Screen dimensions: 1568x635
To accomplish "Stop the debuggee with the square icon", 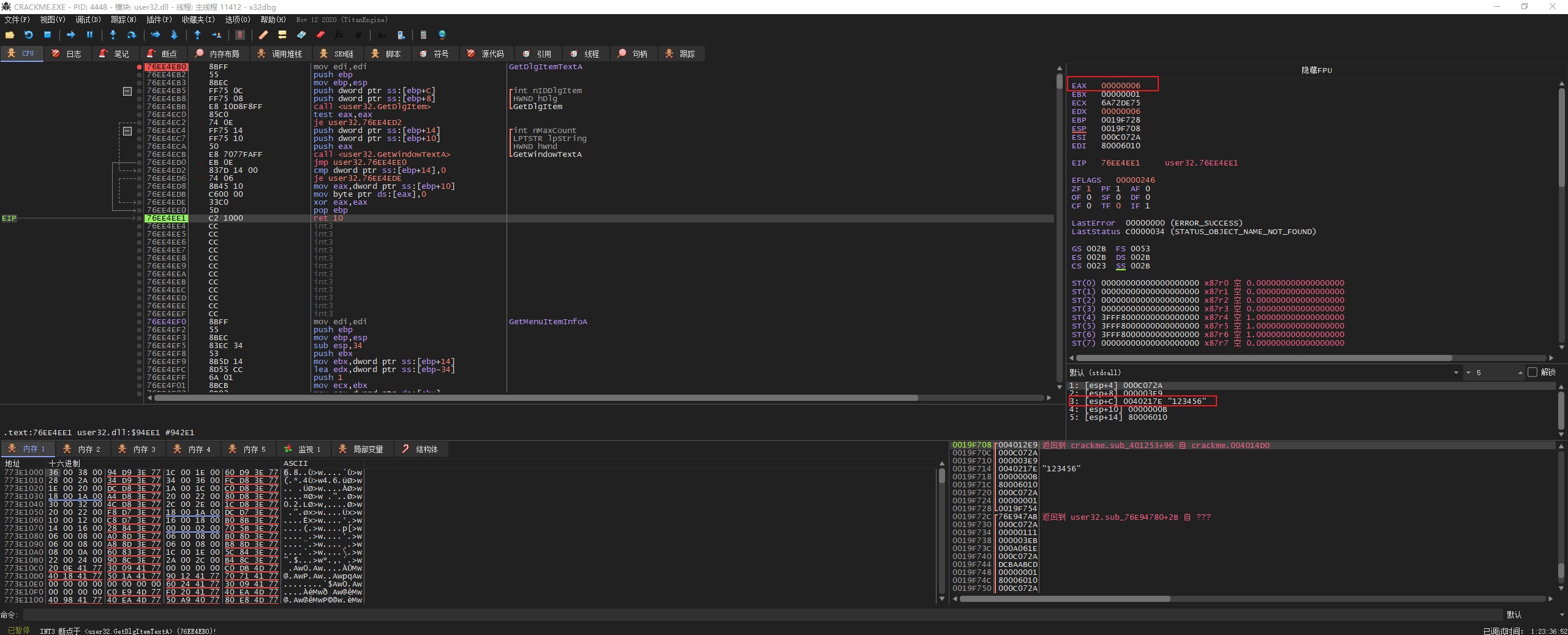I will point(47,35).
